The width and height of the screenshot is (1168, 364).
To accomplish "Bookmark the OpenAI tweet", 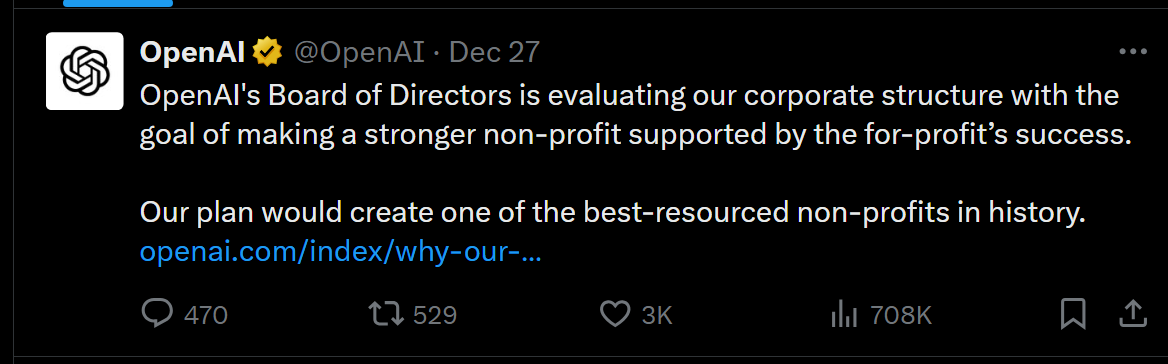I will [x=1073, y=314].
